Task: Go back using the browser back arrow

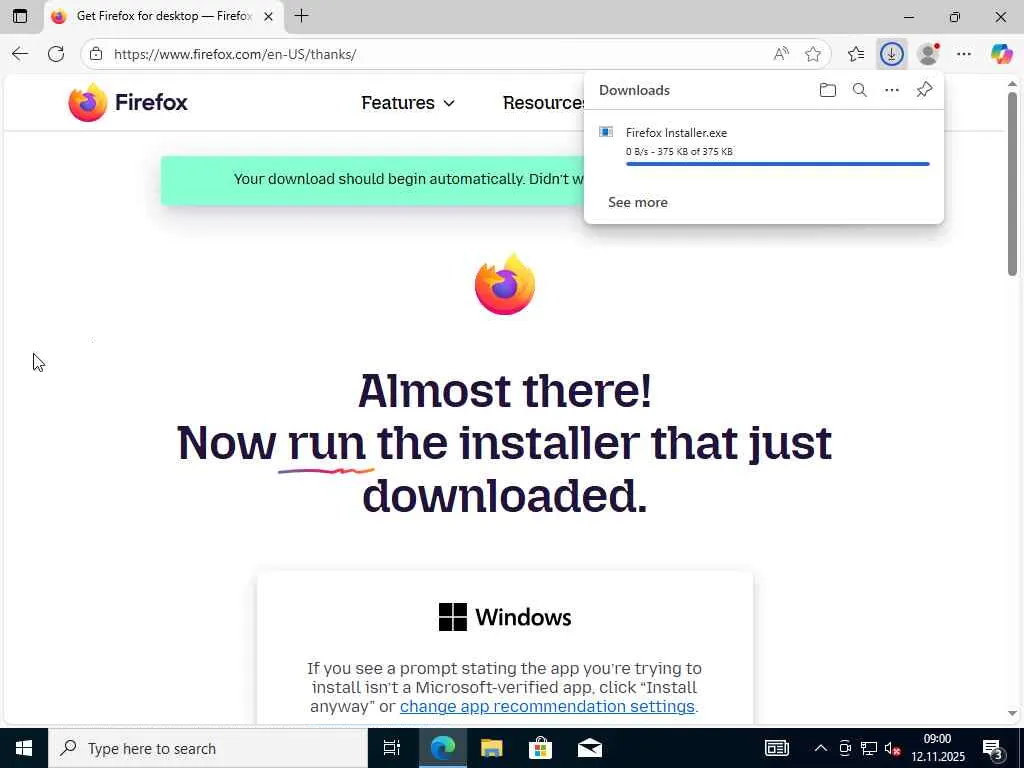Action: [x=20, y=54]
